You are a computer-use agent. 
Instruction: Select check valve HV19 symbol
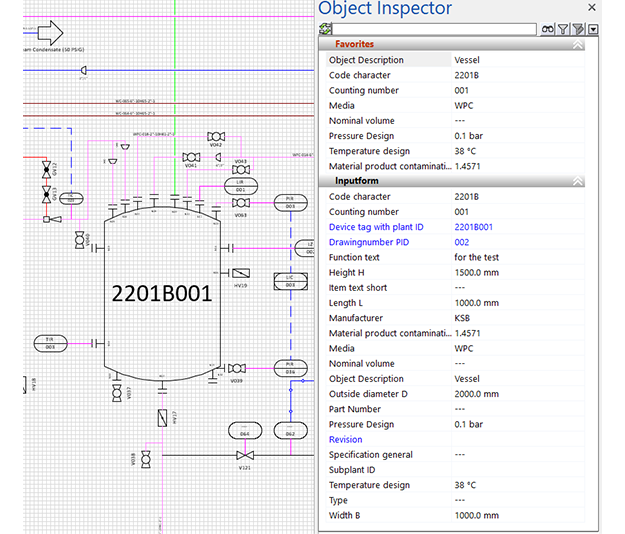tap(241, 273)
